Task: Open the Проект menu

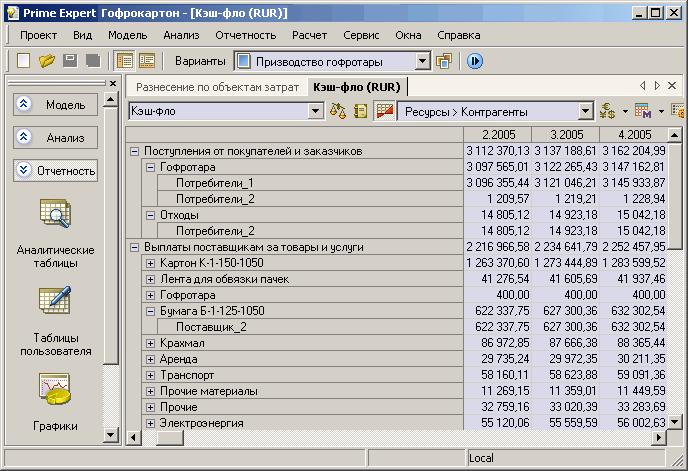Action: point(39,35)
